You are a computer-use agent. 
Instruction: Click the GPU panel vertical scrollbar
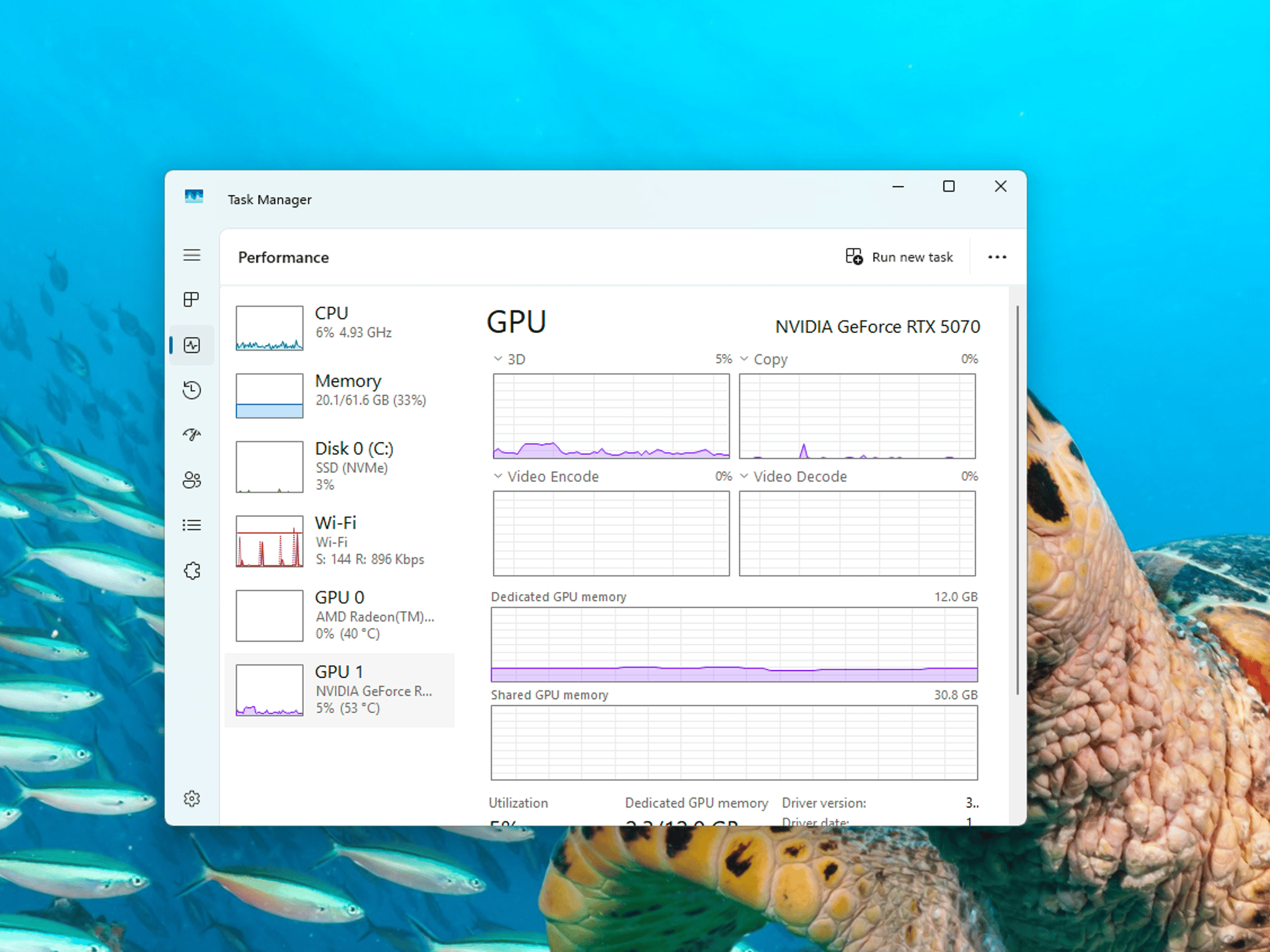[x=1018, y=500]
